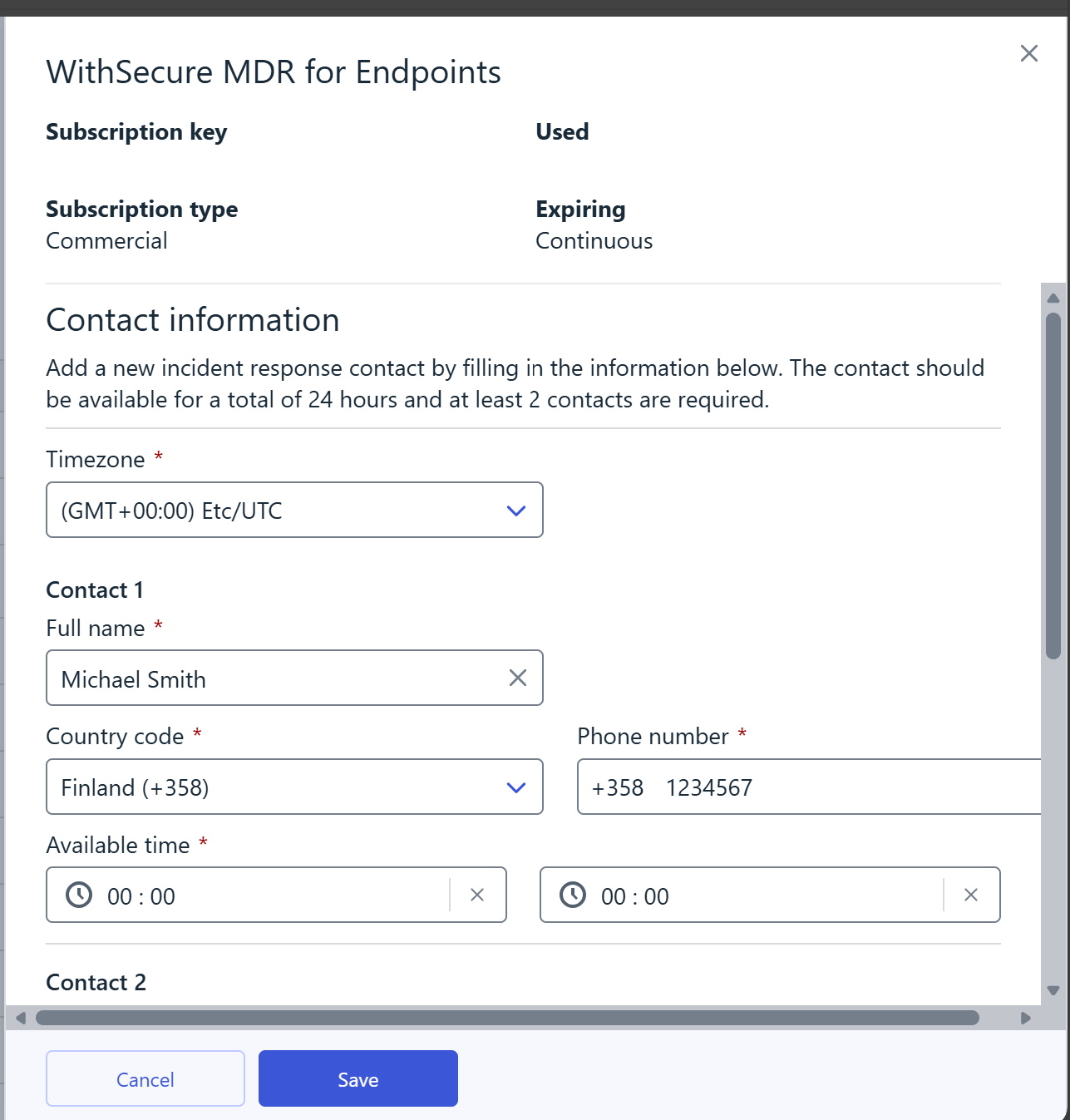Image resolution: width=1070 pixels, height=1120 pixels.
Task: Expand the Country code dropdown
Action: [x=293, y=787]
